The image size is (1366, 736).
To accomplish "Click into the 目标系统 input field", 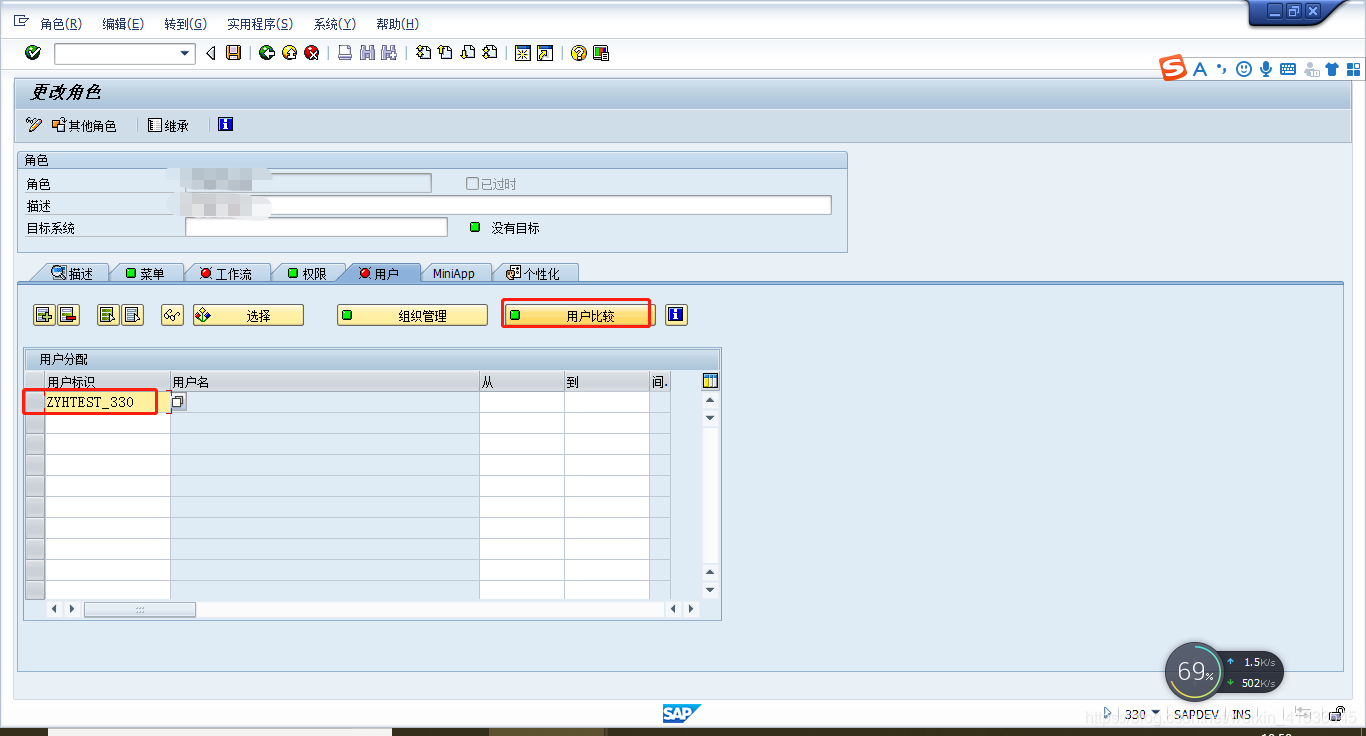I will [316, 227].
